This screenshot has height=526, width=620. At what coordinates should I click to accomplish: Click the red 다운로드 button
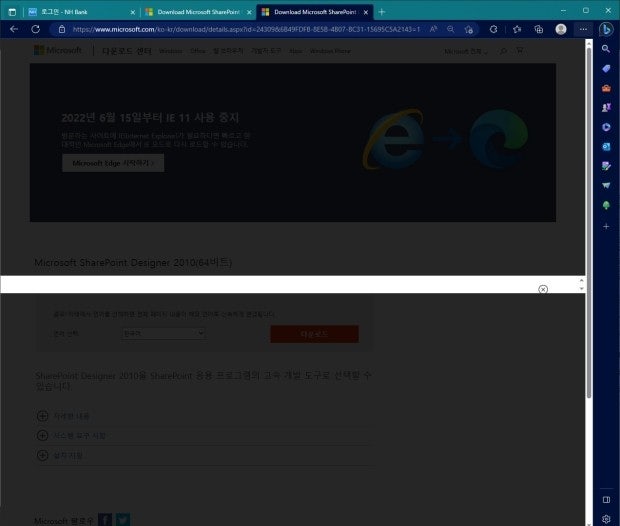point(314,334)
